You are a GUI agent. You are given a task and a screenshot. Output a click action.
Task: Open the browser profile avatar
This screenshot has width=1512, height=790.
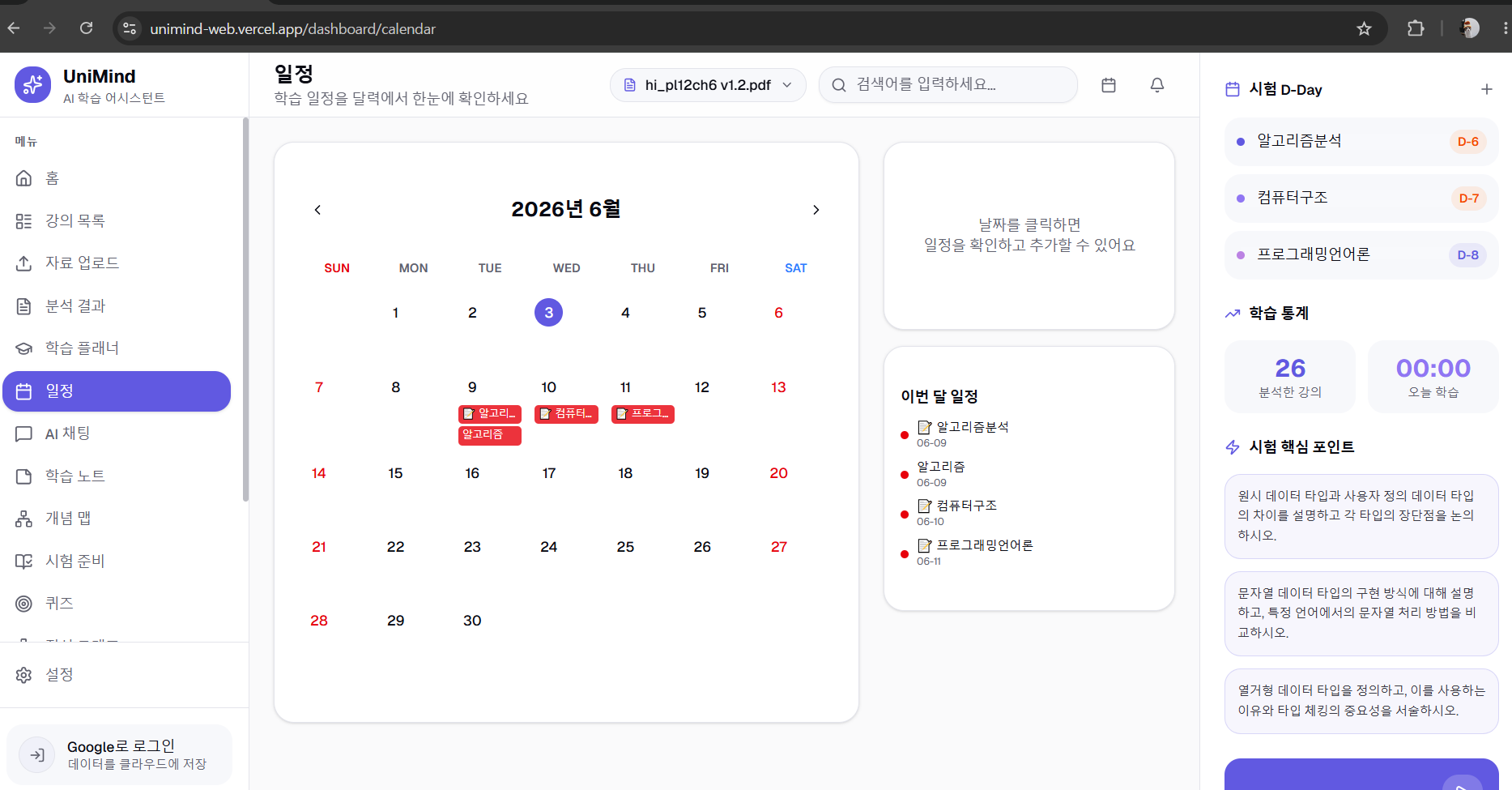click(1469, 28)
